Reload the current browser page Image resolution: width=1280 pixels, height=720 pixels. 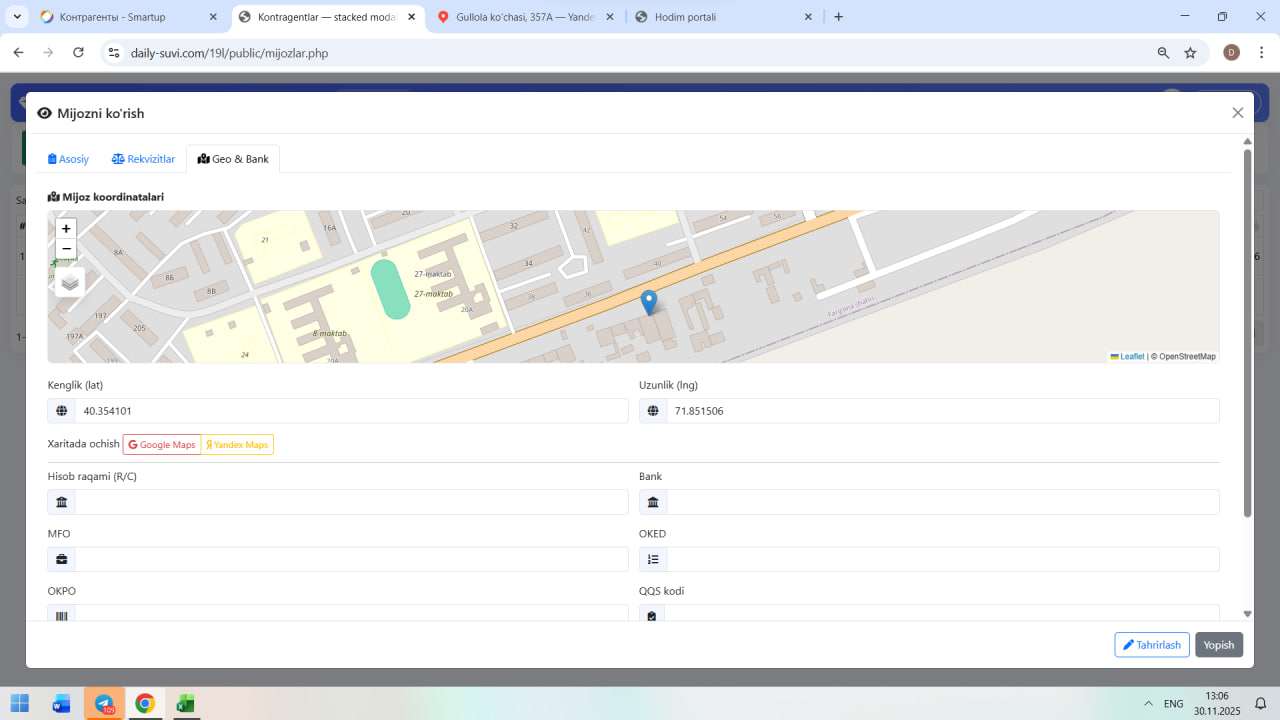[78, 53]
